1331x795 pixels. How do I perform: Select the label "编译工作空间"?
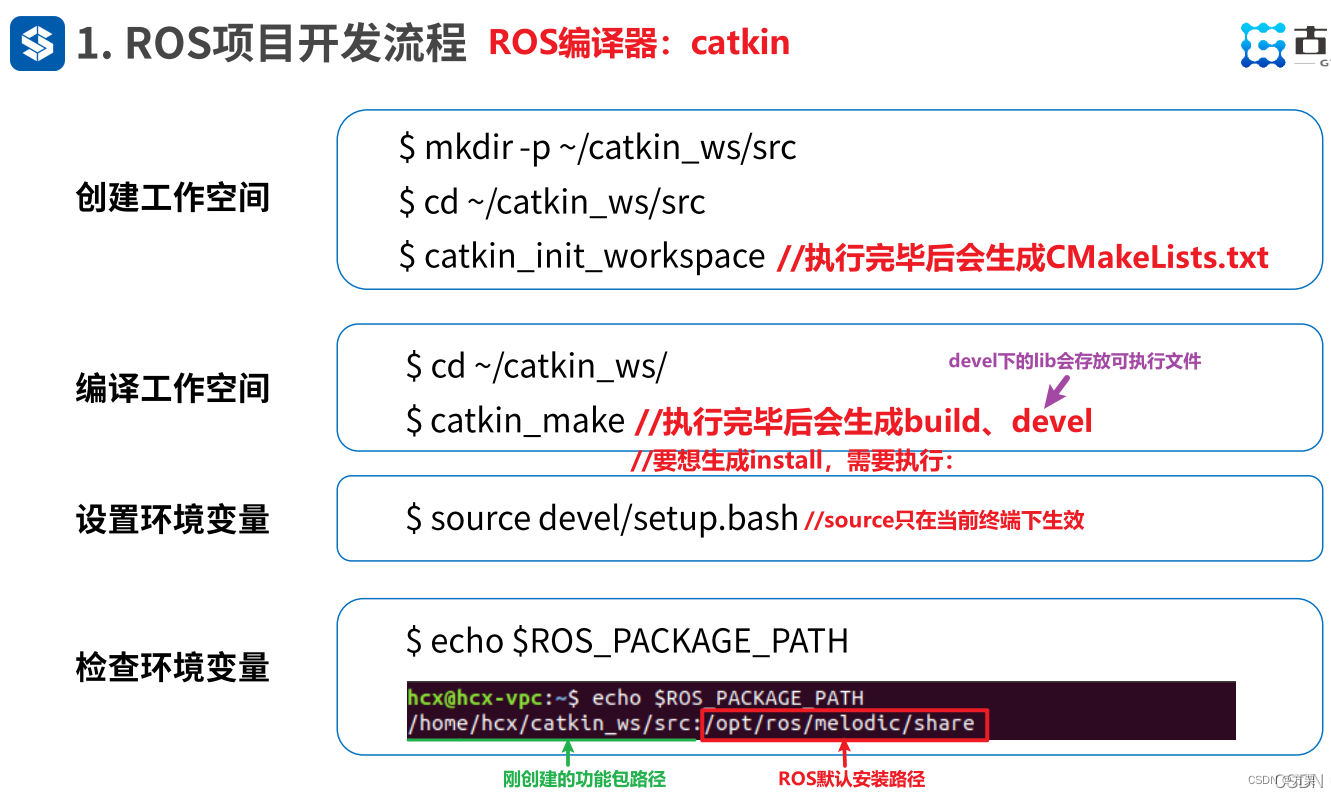(x=173, y=388)
